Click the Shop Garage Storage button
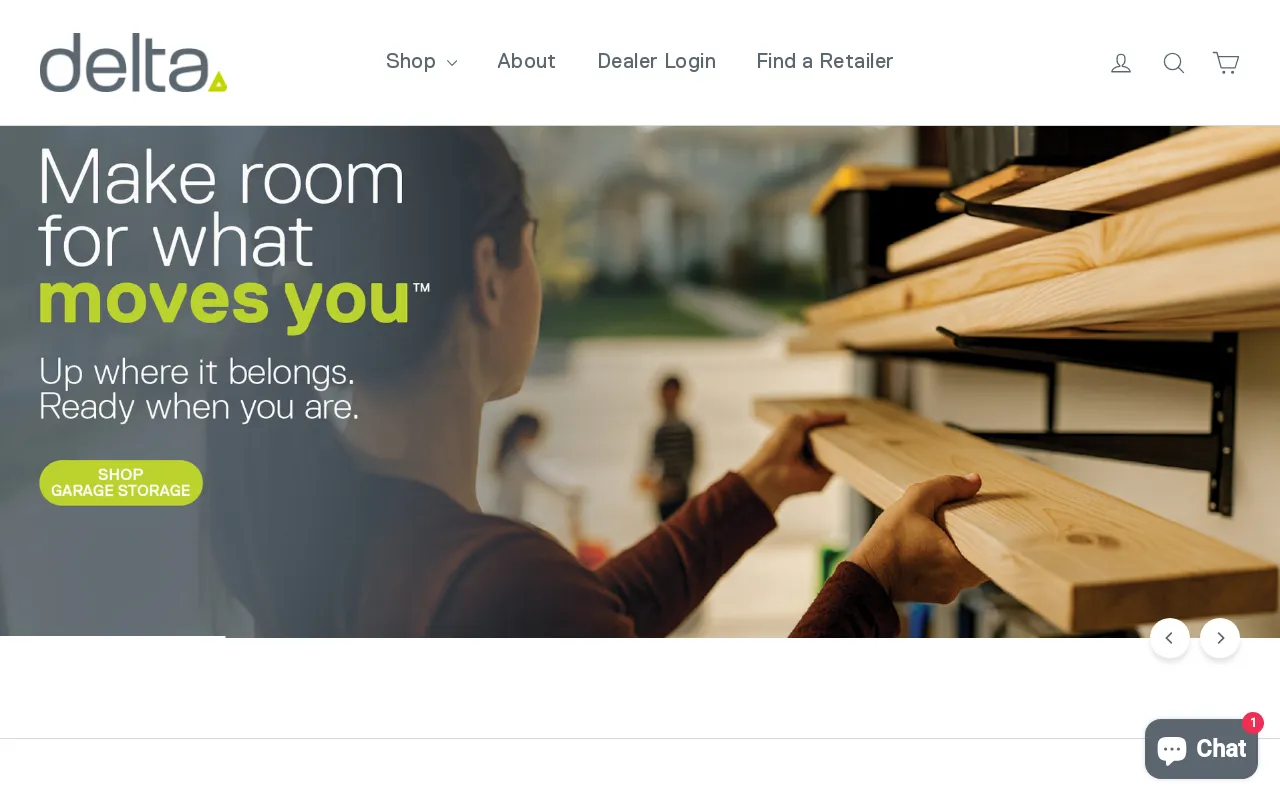The image size is (1280, 800). click(121, 483)
